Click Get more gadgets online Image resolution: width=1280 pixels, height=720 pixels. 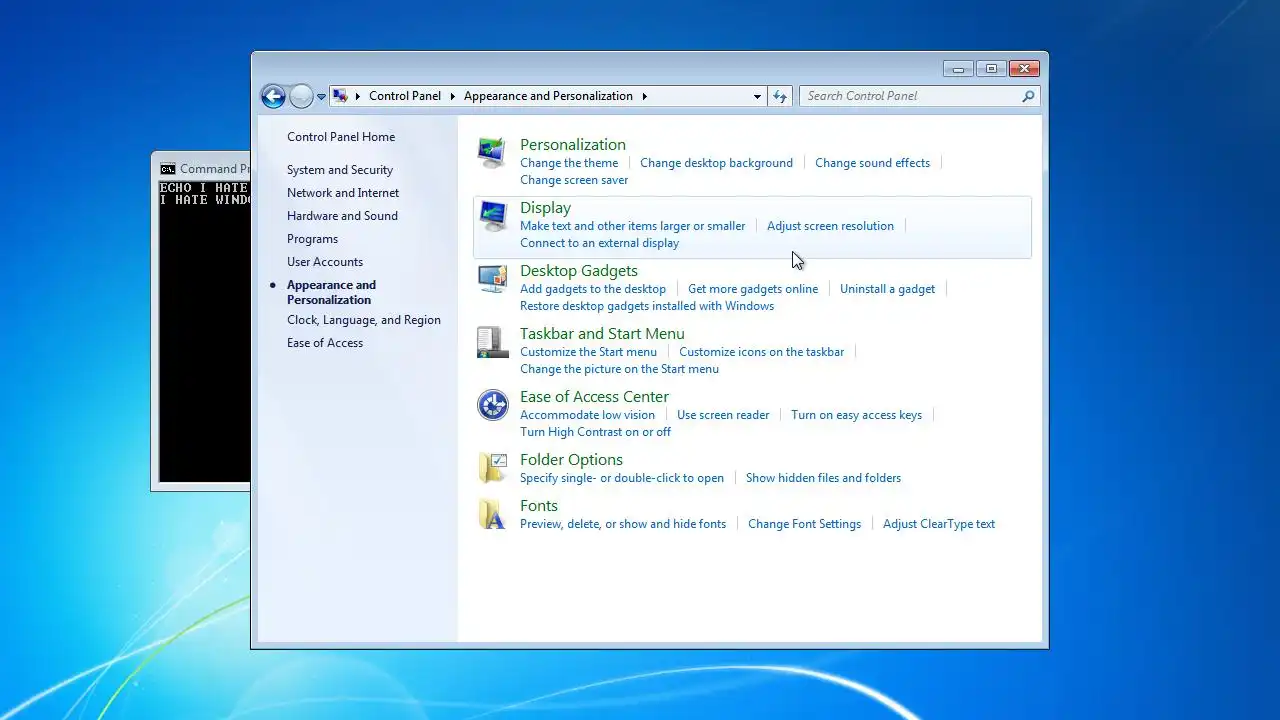pos(753,289)
